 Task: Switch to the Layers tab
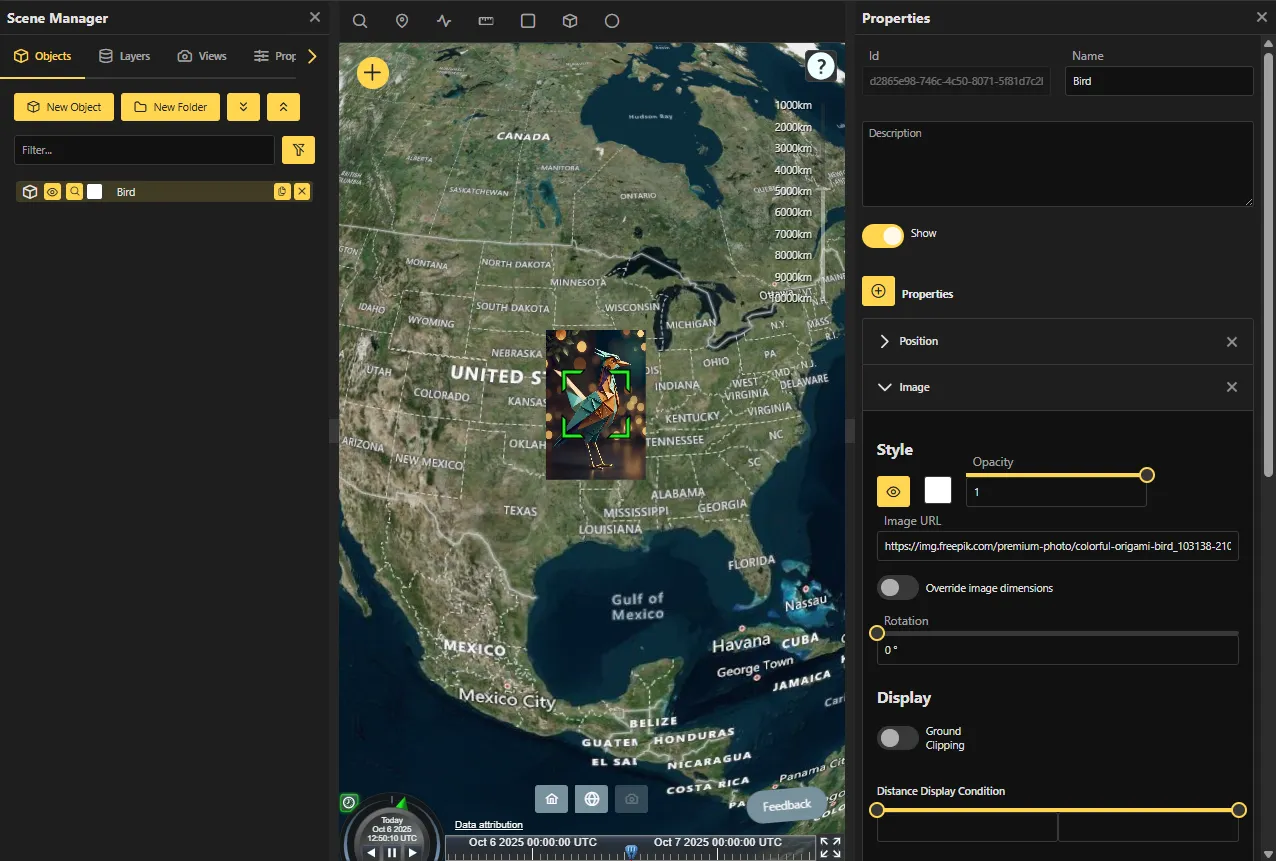[124, 56]
